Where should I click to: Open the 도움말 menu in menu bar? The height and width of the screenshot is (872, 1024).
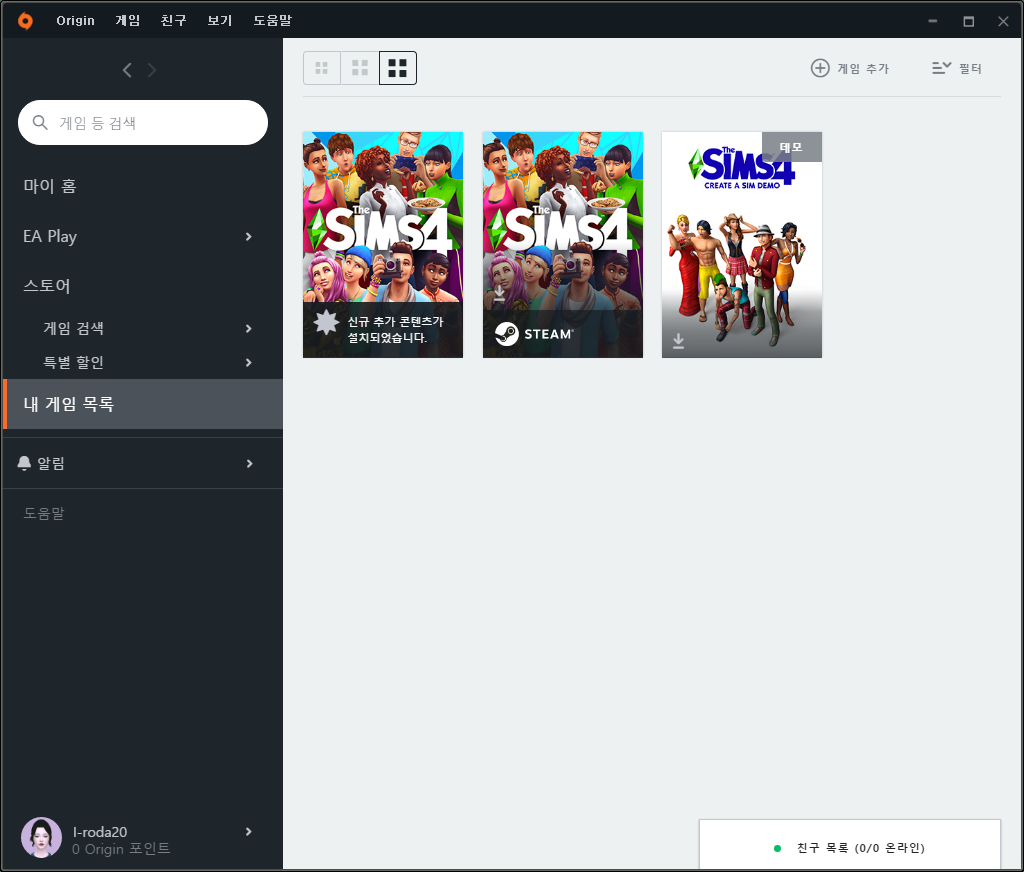[272, 20]
